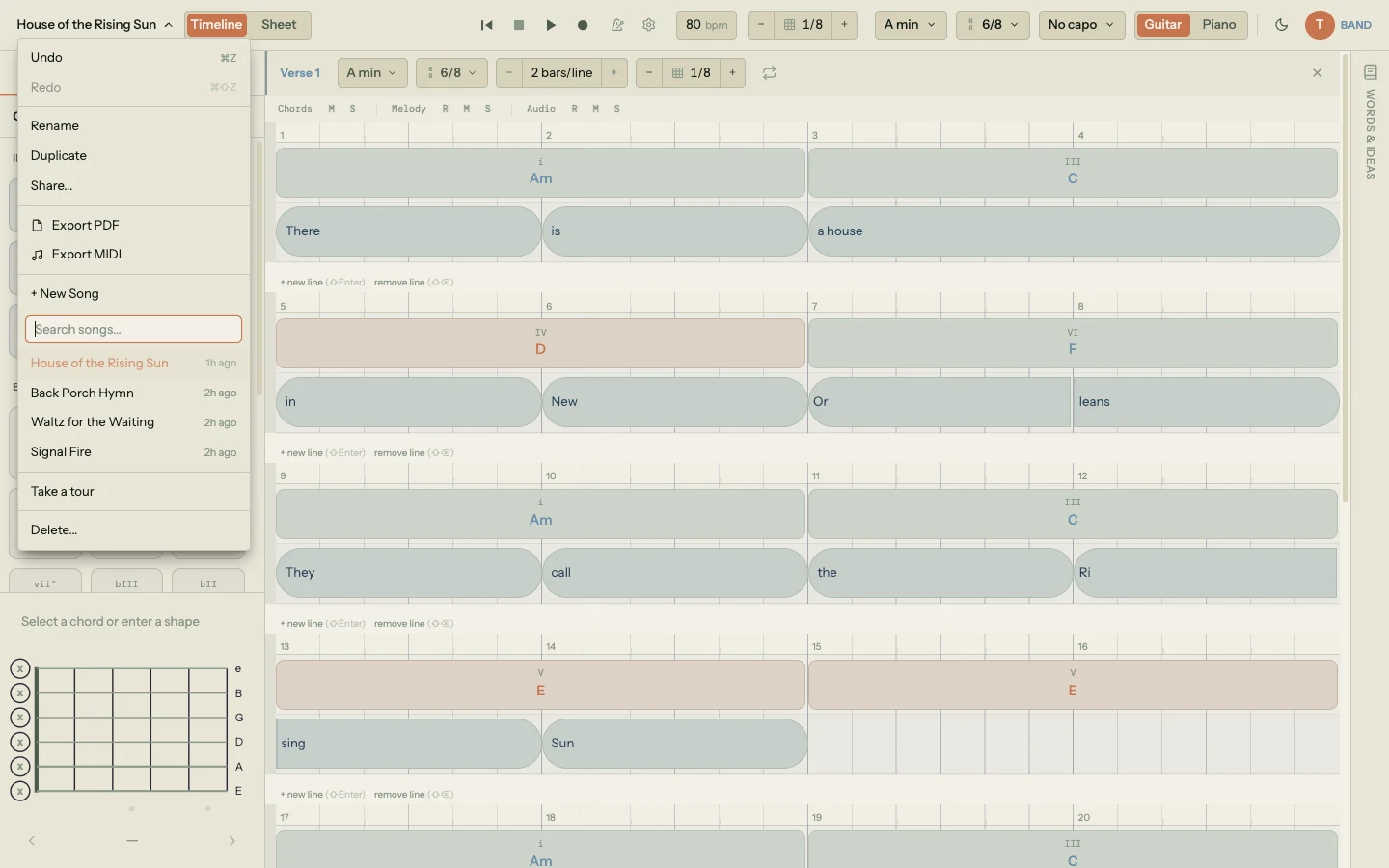The width and height of the screenshot is (1389, 868).
Task: Select Back Porch Hymn from song list
Action: (x=83, y=393)
